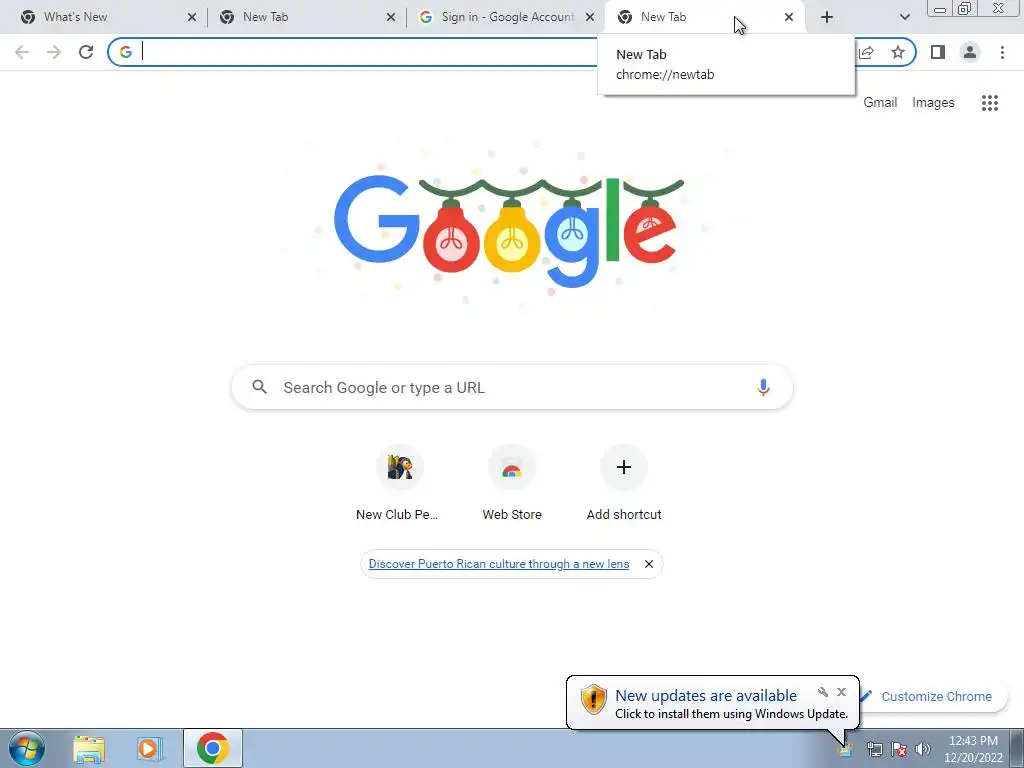Dismiss the Puerto Rican culture promo
The width and height of the screenshot is (1024, 768).
[648, 564]
